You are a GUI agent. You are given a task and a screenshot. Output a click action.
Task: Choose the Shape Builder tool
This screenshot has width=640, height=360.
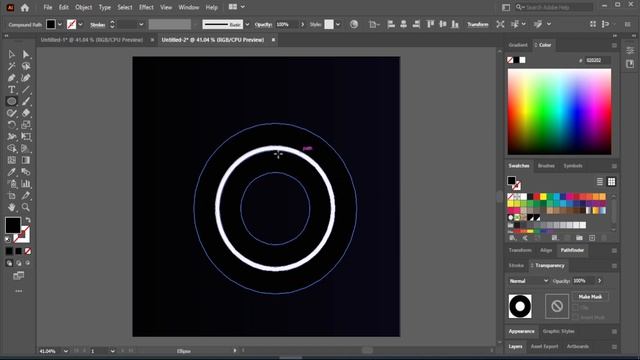click(11, 149)
